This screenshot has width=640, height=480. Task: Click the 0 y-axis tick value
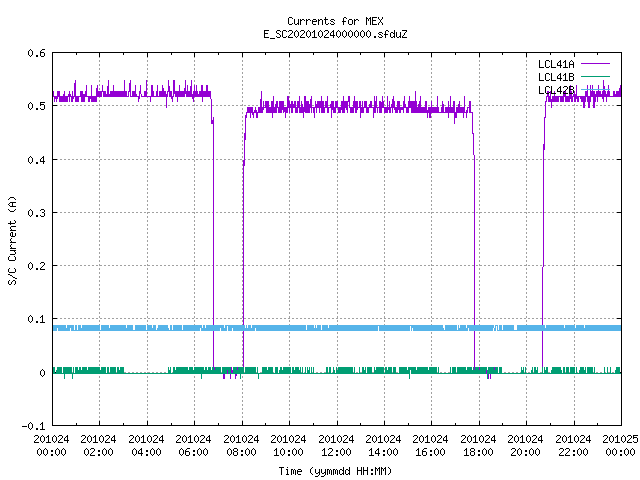(42, 373)
